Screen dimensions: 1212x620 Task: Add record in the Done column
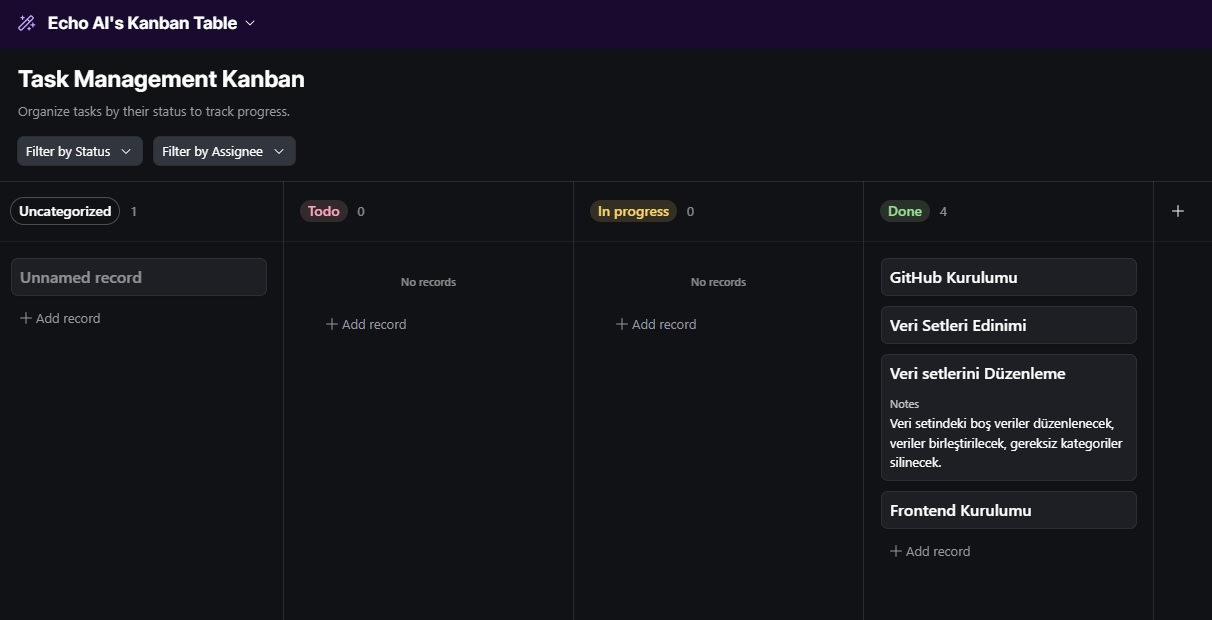tap(930, 551)
